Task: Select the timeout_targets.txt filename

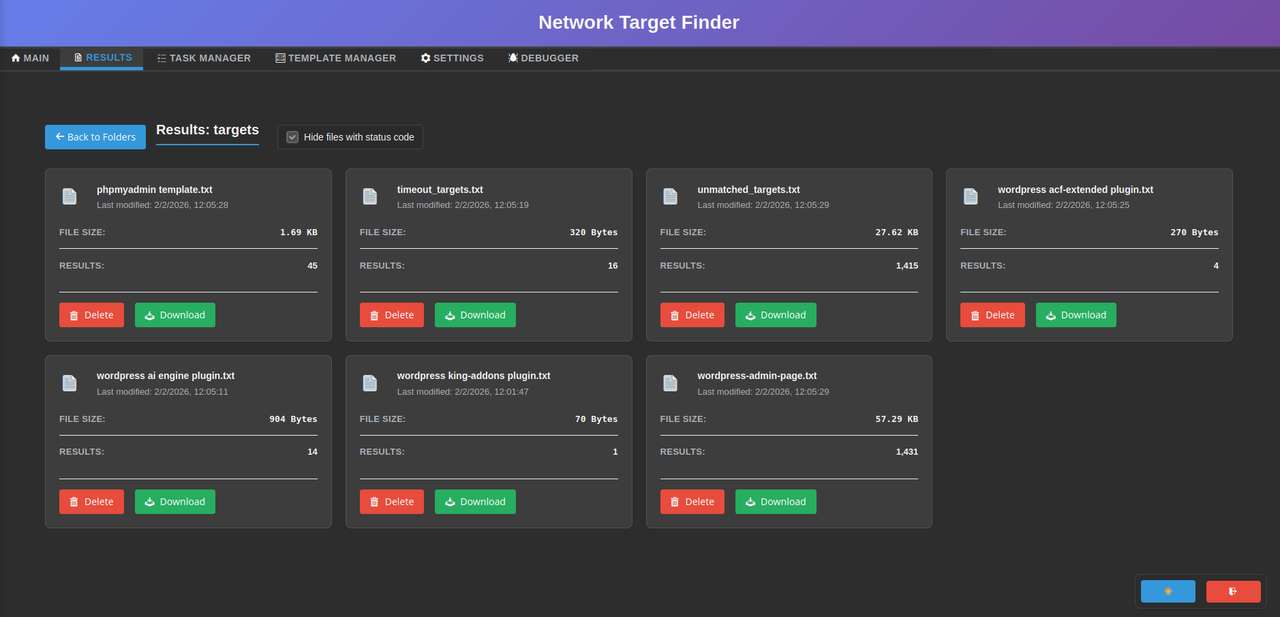Action: tap(440, 189)
